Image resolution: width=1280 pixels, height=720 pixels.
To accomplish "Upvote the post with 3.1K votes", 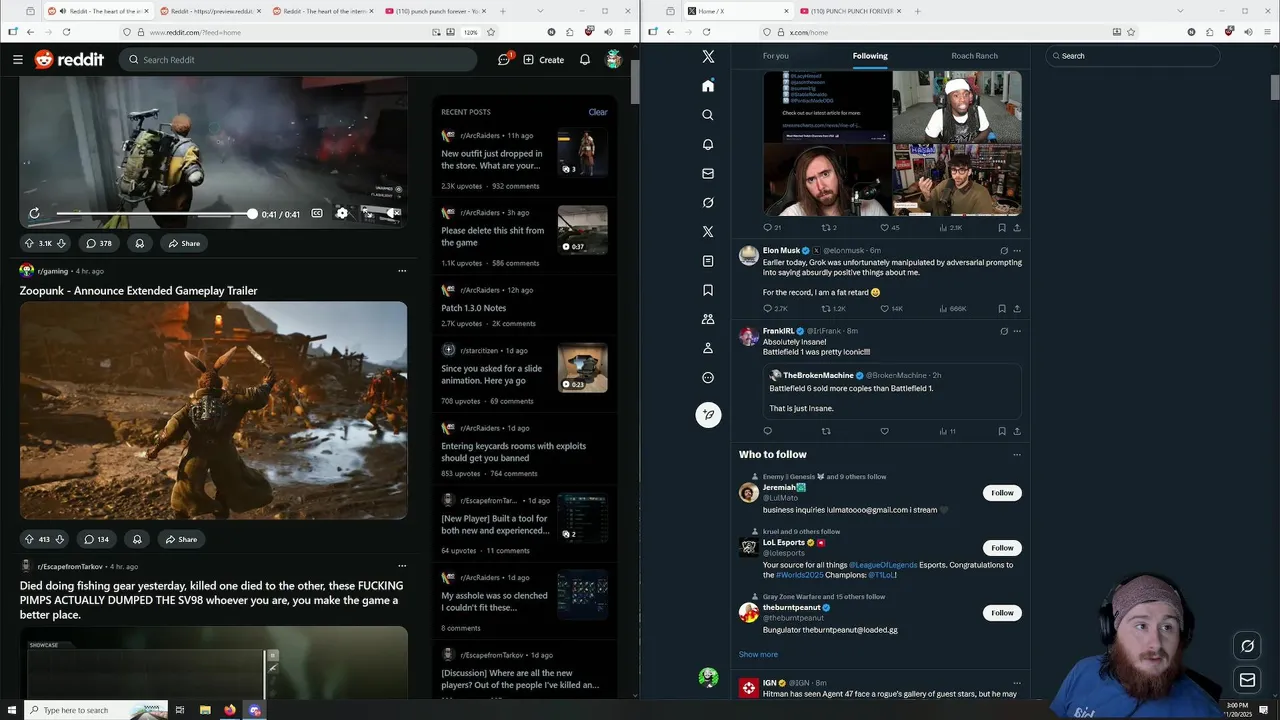I will 29,243.
